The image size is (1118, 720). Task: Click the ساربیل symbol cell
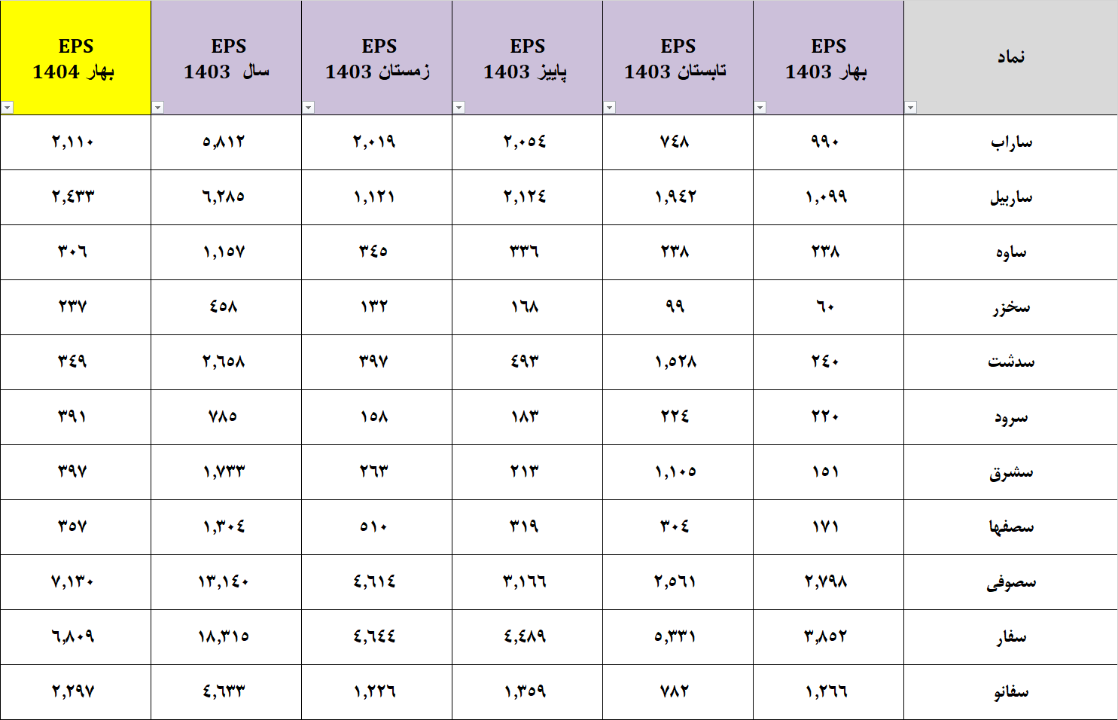pyautogui.click(x=1010, y=197)
